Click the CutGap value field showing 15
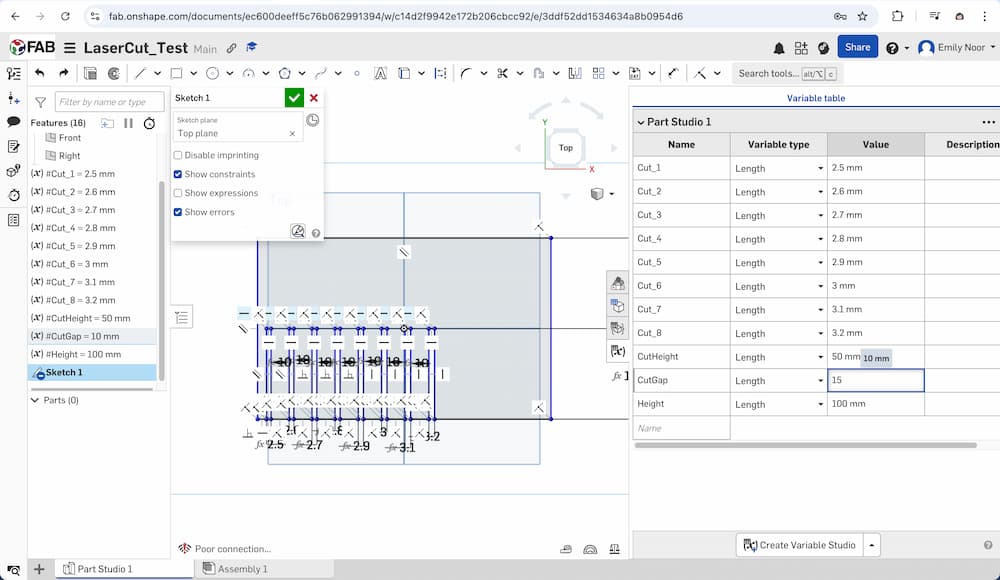The image size is (1000, 580). click(x=876, y=380)
